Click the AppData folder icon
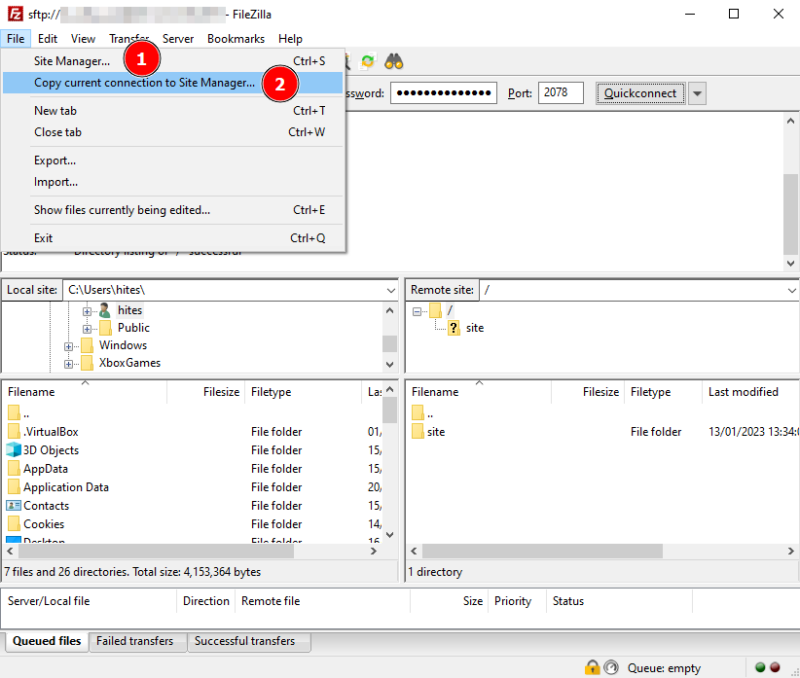 pos(14,468)
